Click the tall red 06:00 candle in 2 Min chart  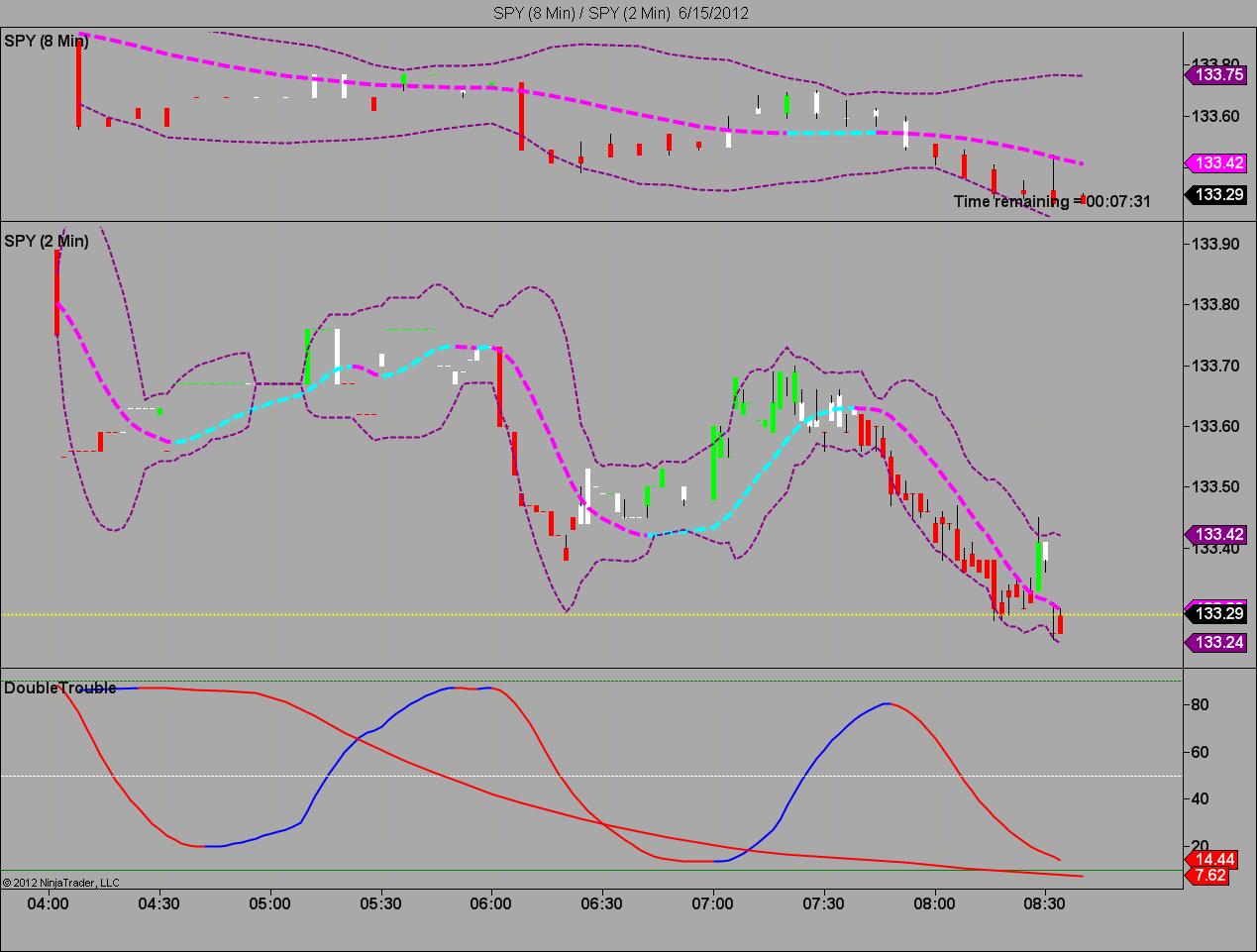coord(499,386)
